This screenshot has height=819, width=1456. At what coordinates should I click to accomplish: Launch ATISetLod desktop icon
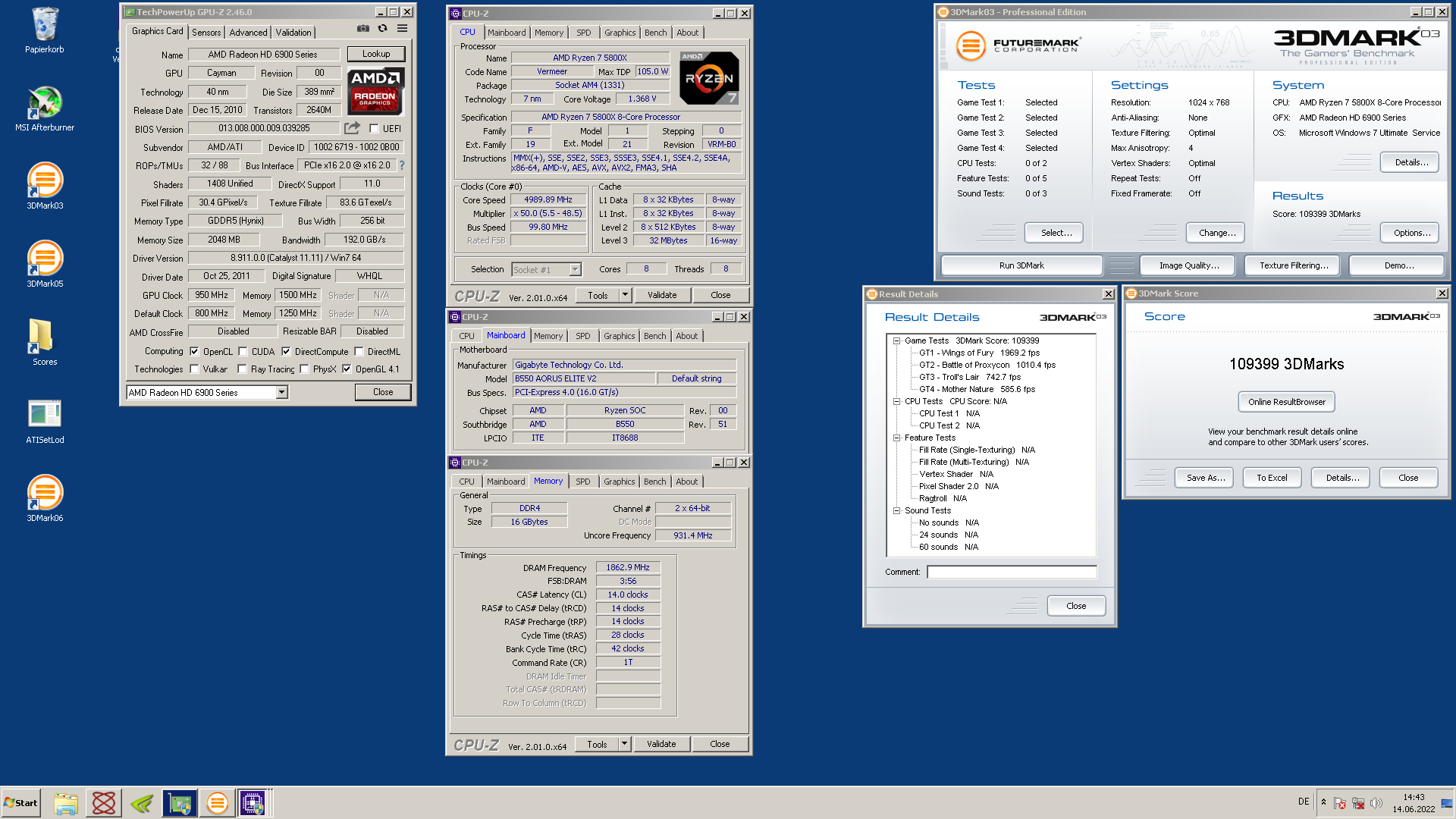click(45, 421)
